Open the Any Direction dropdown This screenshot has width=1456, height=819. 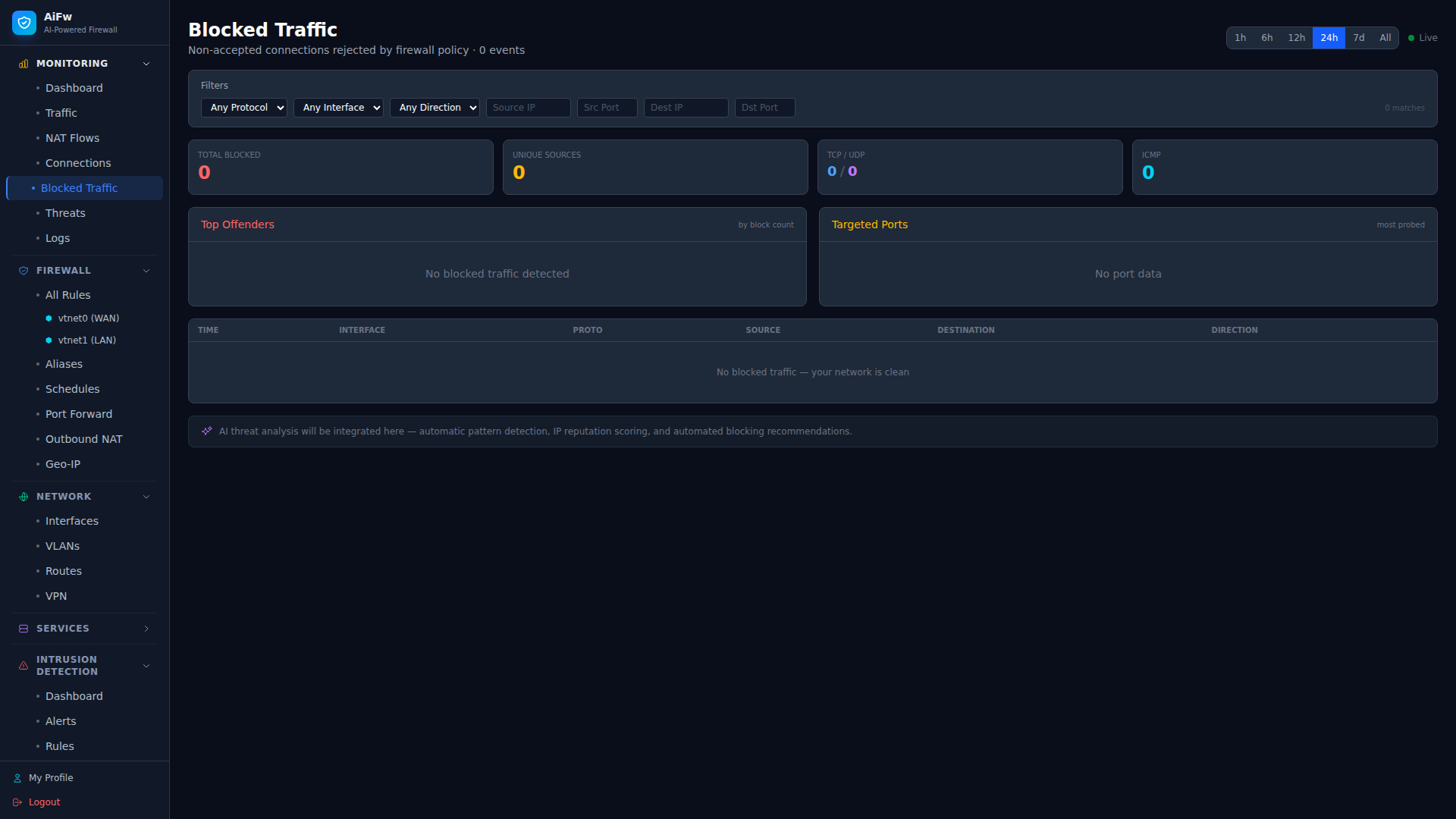(435, 108)
